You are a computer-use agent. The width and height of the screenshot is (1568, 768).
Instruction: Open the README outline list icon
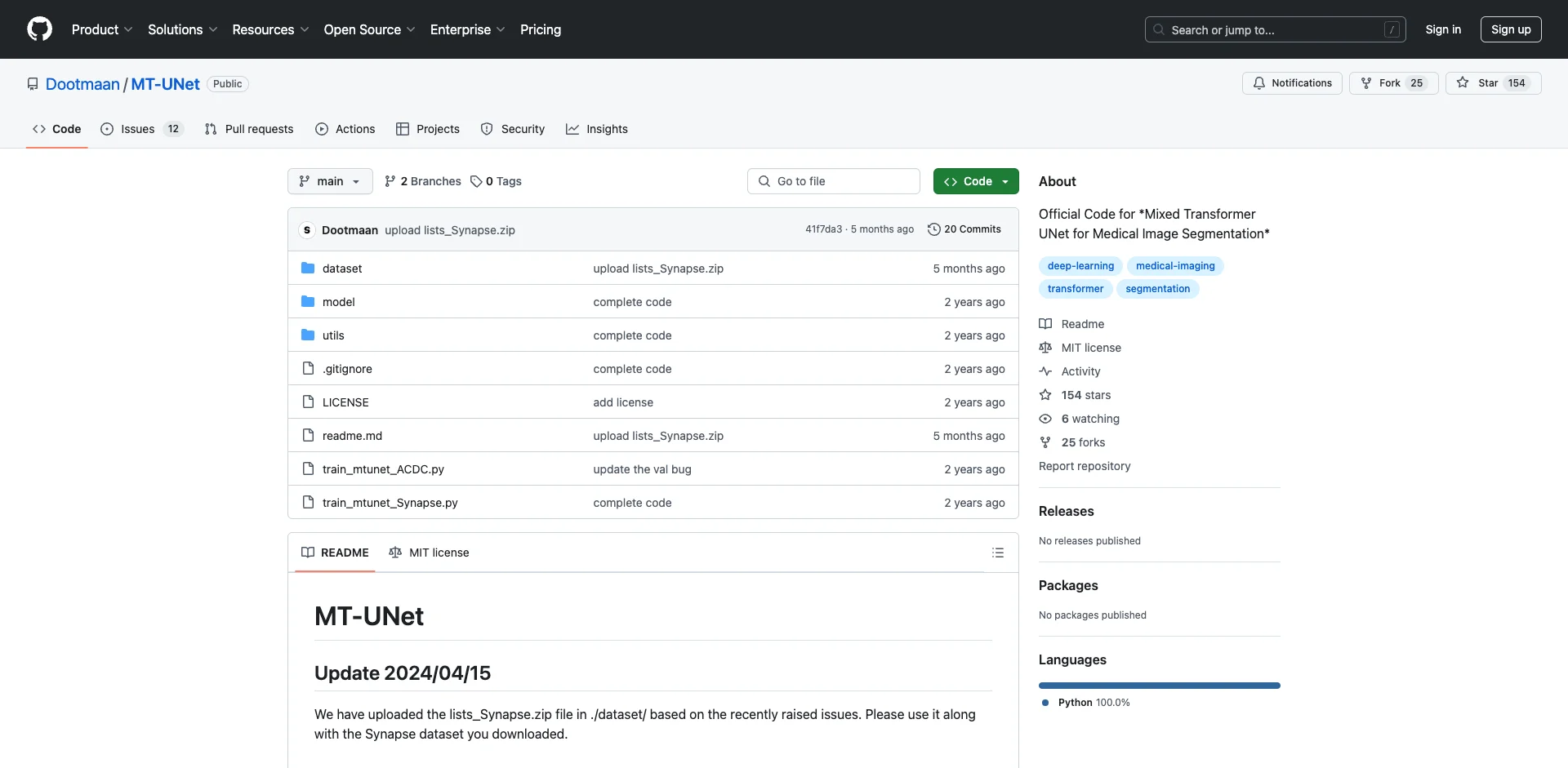pos(997,553)
